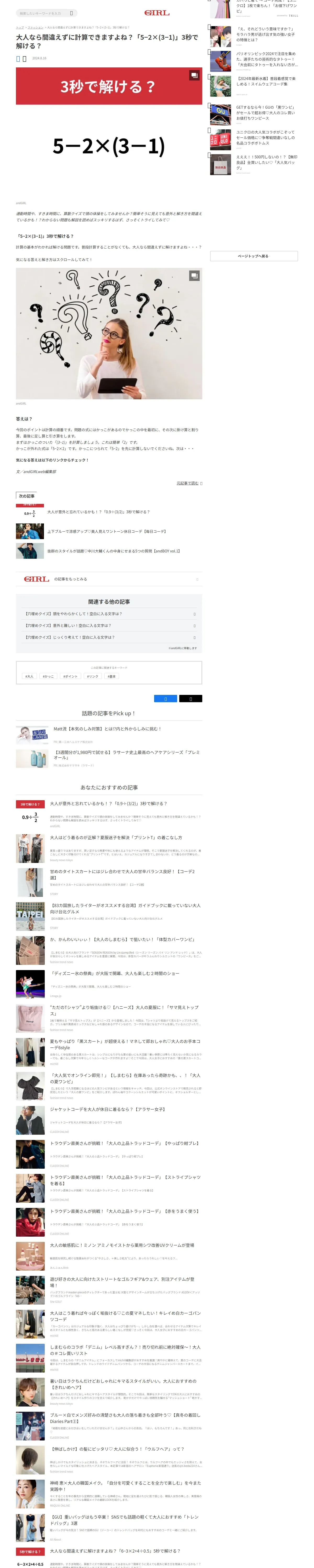Open ファッション breadcrumb link
The height and width of the screenshot is (1568, 314).
(x=35, y=27)
